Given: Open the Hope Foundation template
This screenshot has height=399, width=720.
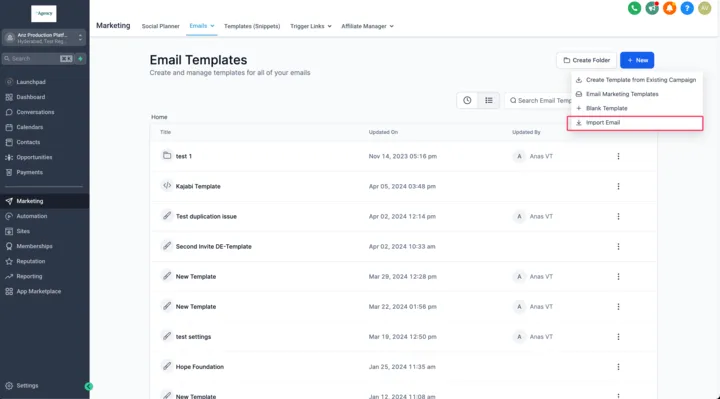Looking at the screenshot, I should pos(200,367).
